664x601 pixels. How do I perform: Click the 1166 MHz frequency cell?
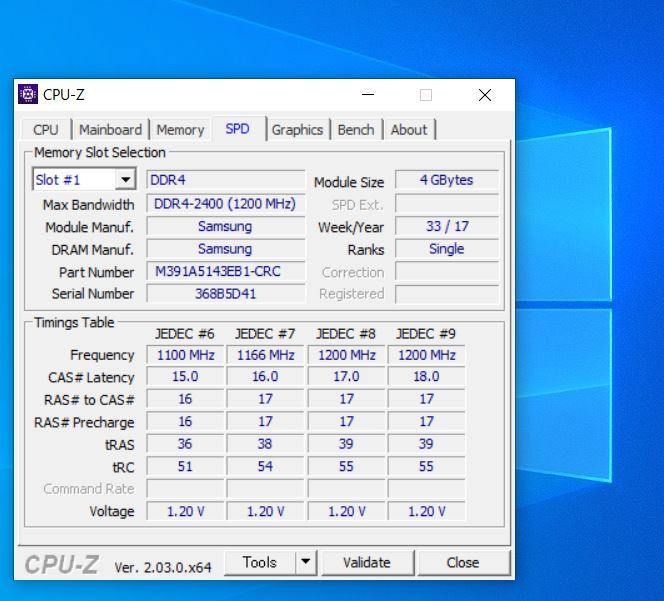(266, 355)
